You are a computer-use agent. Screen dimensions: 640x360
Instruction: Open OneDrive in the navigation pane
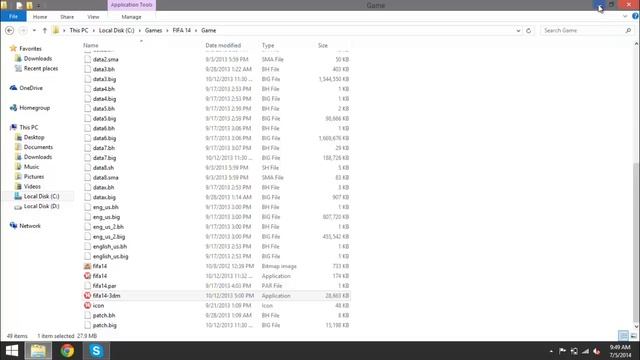(x=31, y=88)
